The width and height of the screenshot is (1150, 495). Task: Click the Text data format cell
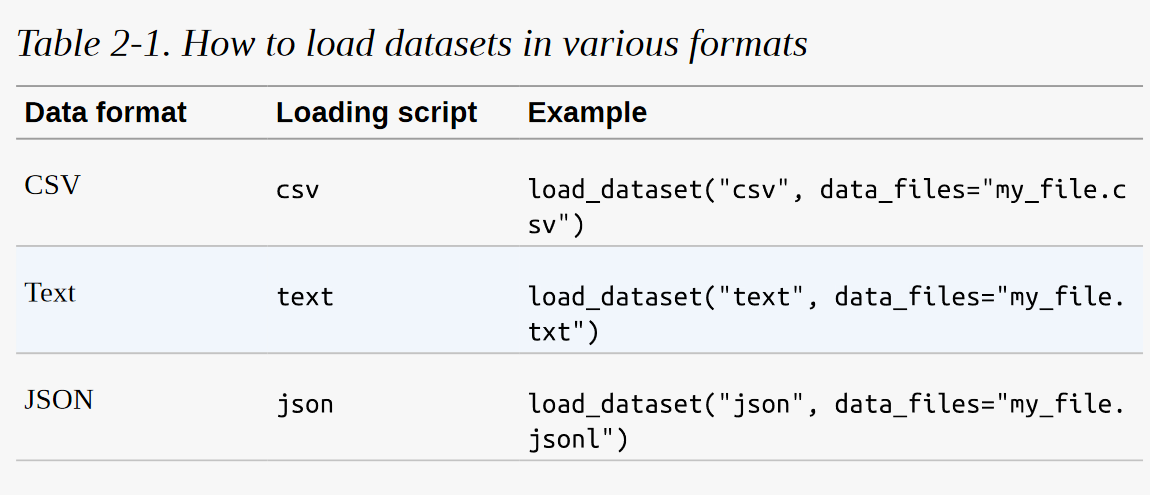pyautogui.click(x=50, y=293)
